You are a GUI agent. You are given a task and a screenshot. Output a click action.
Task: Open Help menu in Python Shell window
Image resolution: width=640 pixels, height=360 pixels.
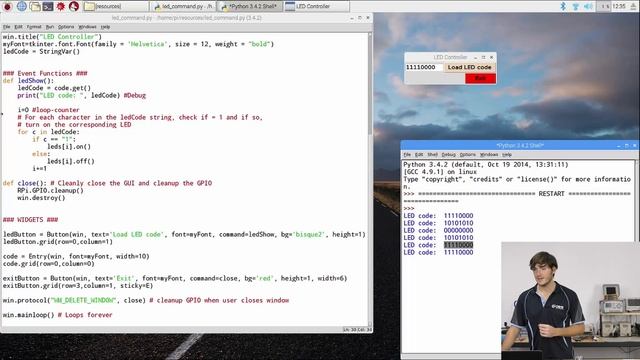pyautogui.click(x=507, y=155)
